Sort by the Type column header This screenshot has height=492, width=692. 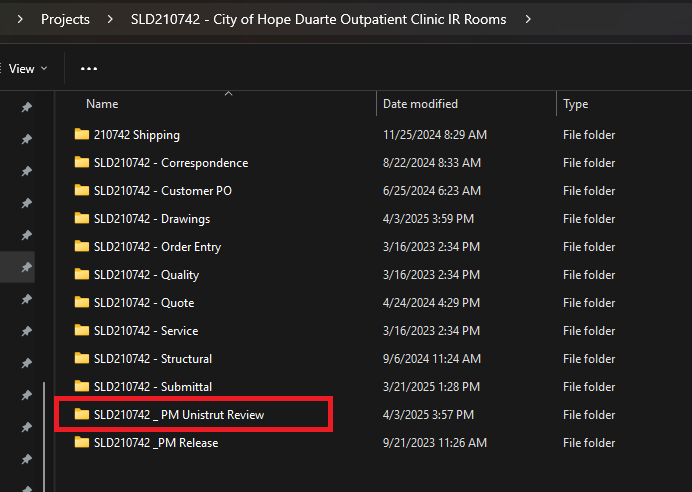[575, 104]
